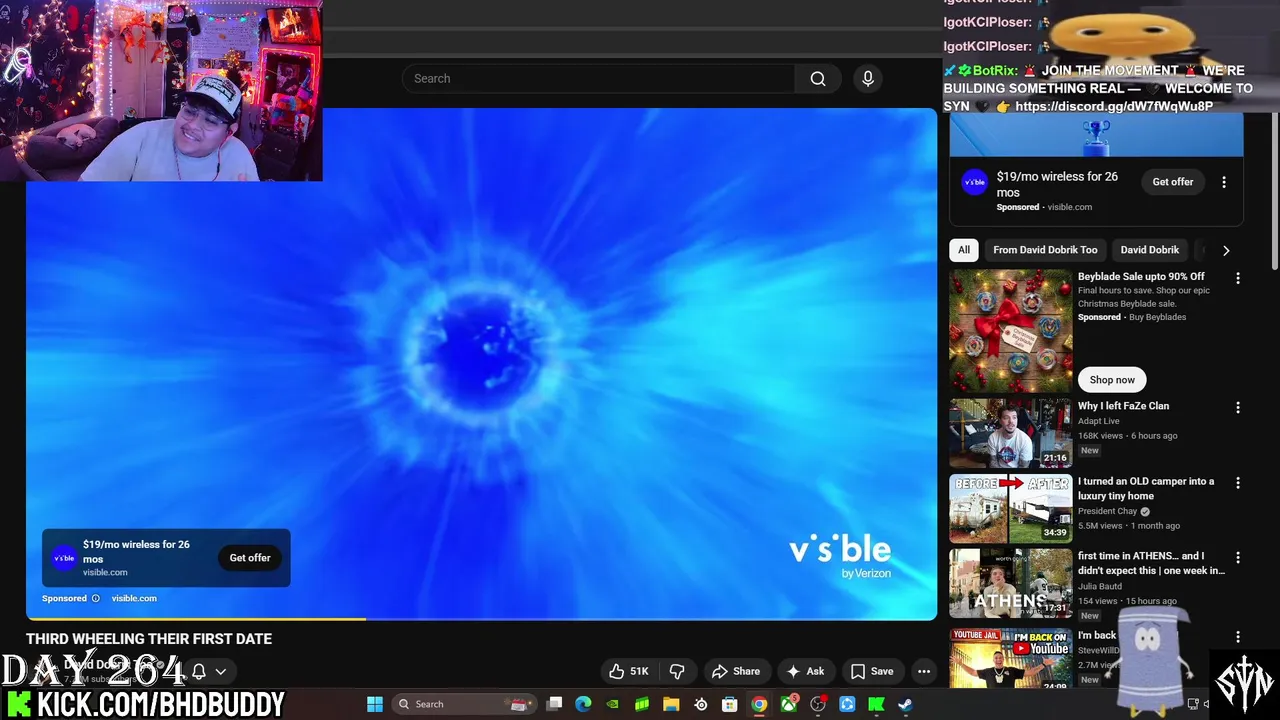Save the video to a playlist
1280x720 pixels.
[871, 672]
